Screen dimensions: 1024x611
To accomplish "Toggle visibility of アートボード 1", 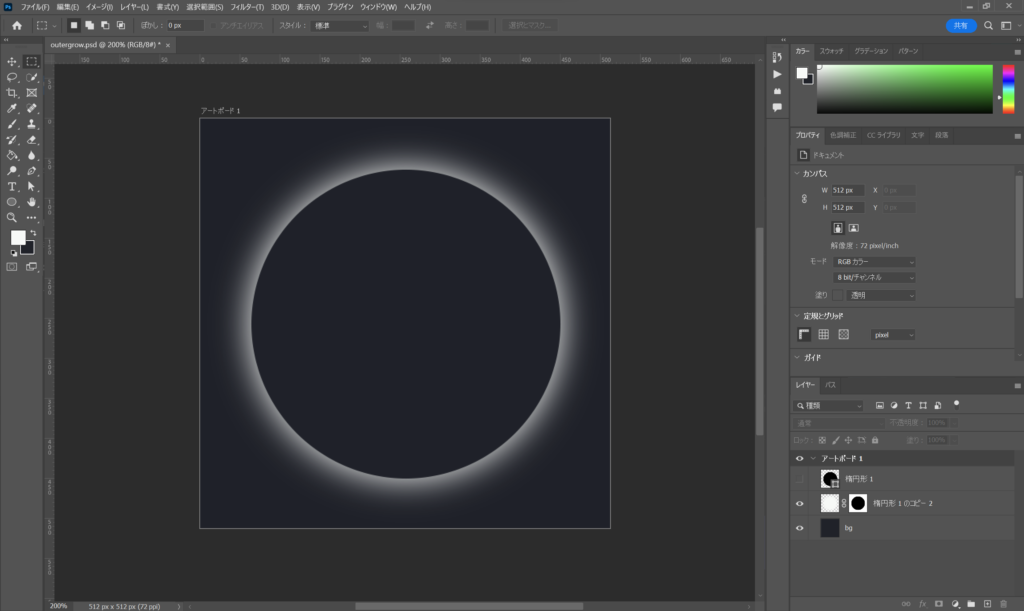I will click(799, 458).
